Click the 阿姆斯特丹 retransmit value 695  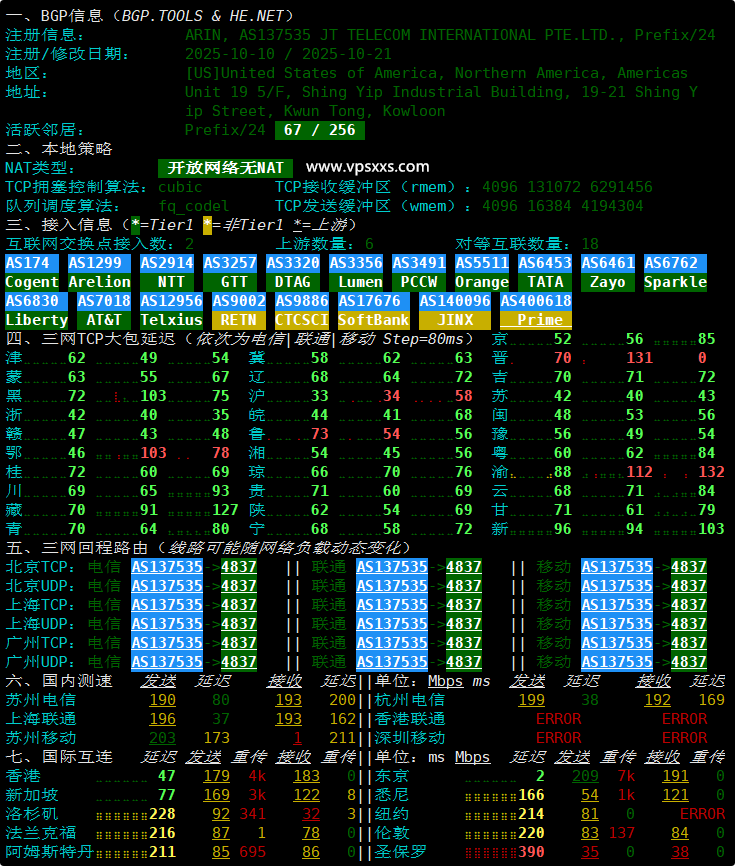pos(252,852)
